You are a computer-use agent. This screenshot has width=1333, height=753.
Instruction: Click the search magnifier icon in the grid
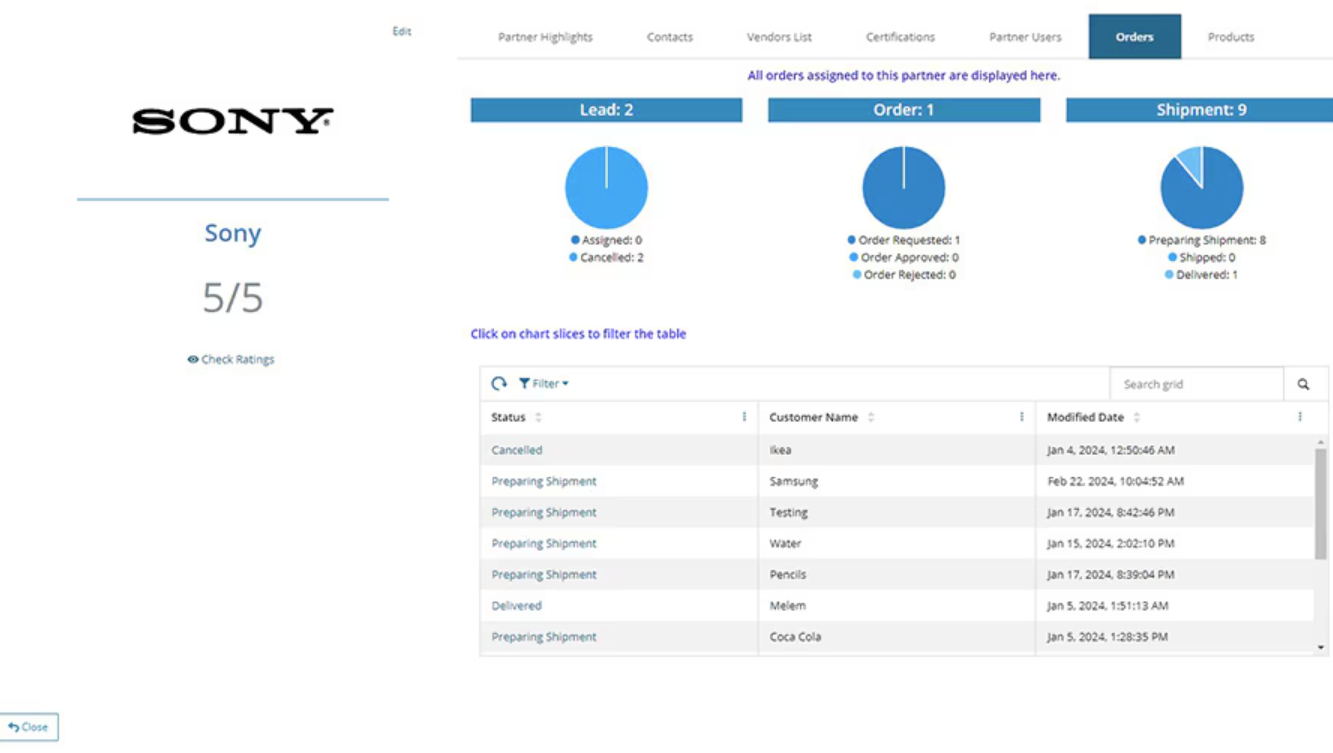click(x=1305, y=383)
